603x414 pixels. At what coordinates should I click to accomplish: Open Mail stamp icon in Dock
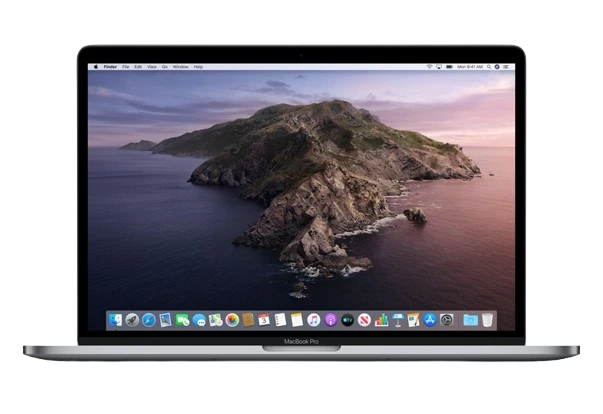165,320
